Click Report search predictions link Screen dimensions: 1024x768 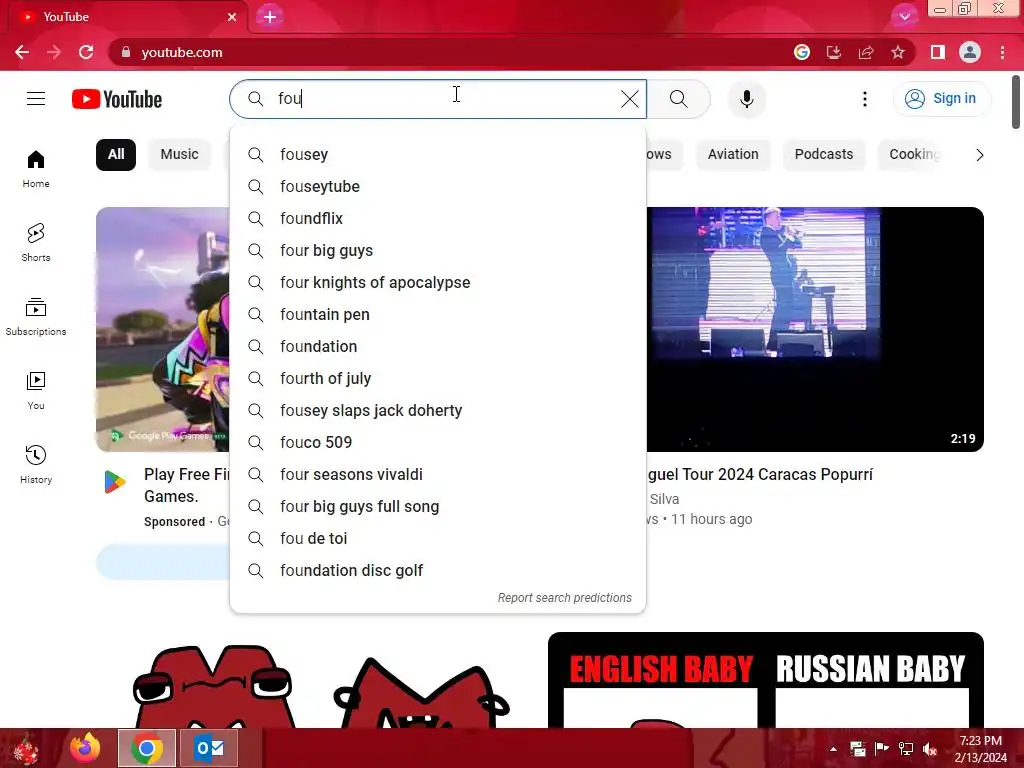tap(564, 598)
